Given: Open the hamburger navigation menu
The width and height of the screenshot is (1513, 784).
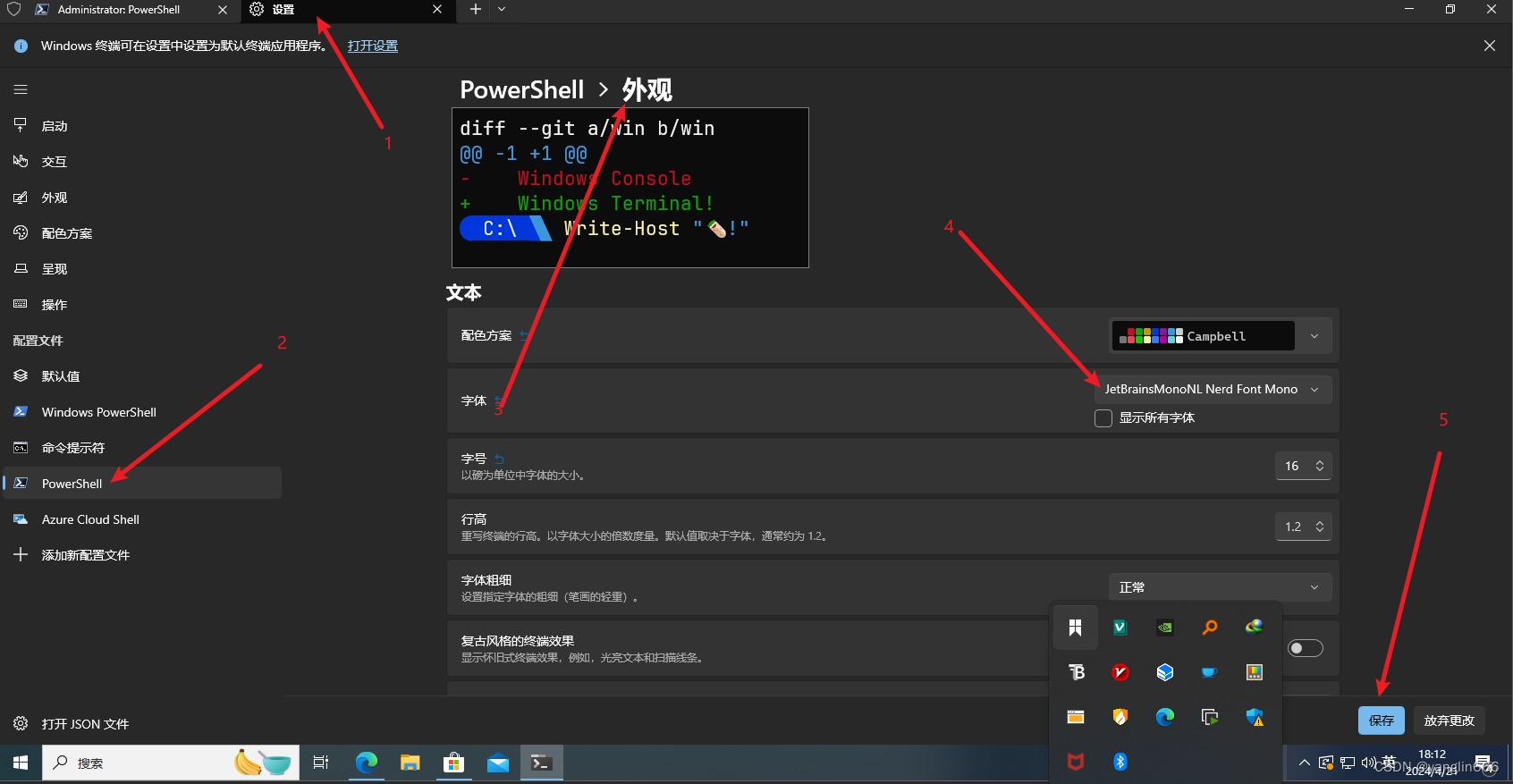Looking at the screenshot, I should tap(21, 89).
